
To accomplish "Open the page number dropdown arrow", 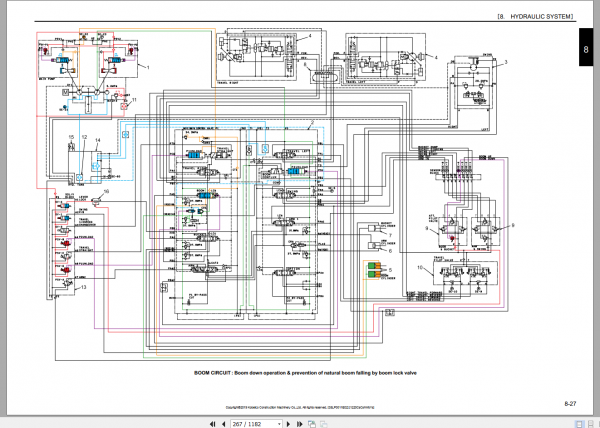I will tap(279, 424).
